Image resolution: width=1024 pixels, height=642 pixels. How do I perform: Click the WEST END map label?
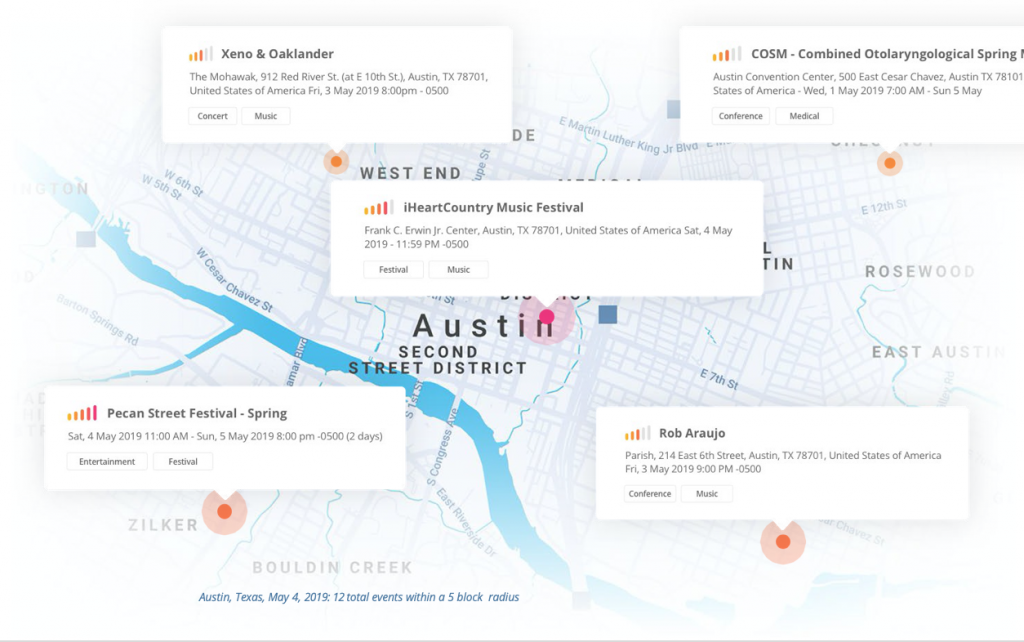(411, 173)
